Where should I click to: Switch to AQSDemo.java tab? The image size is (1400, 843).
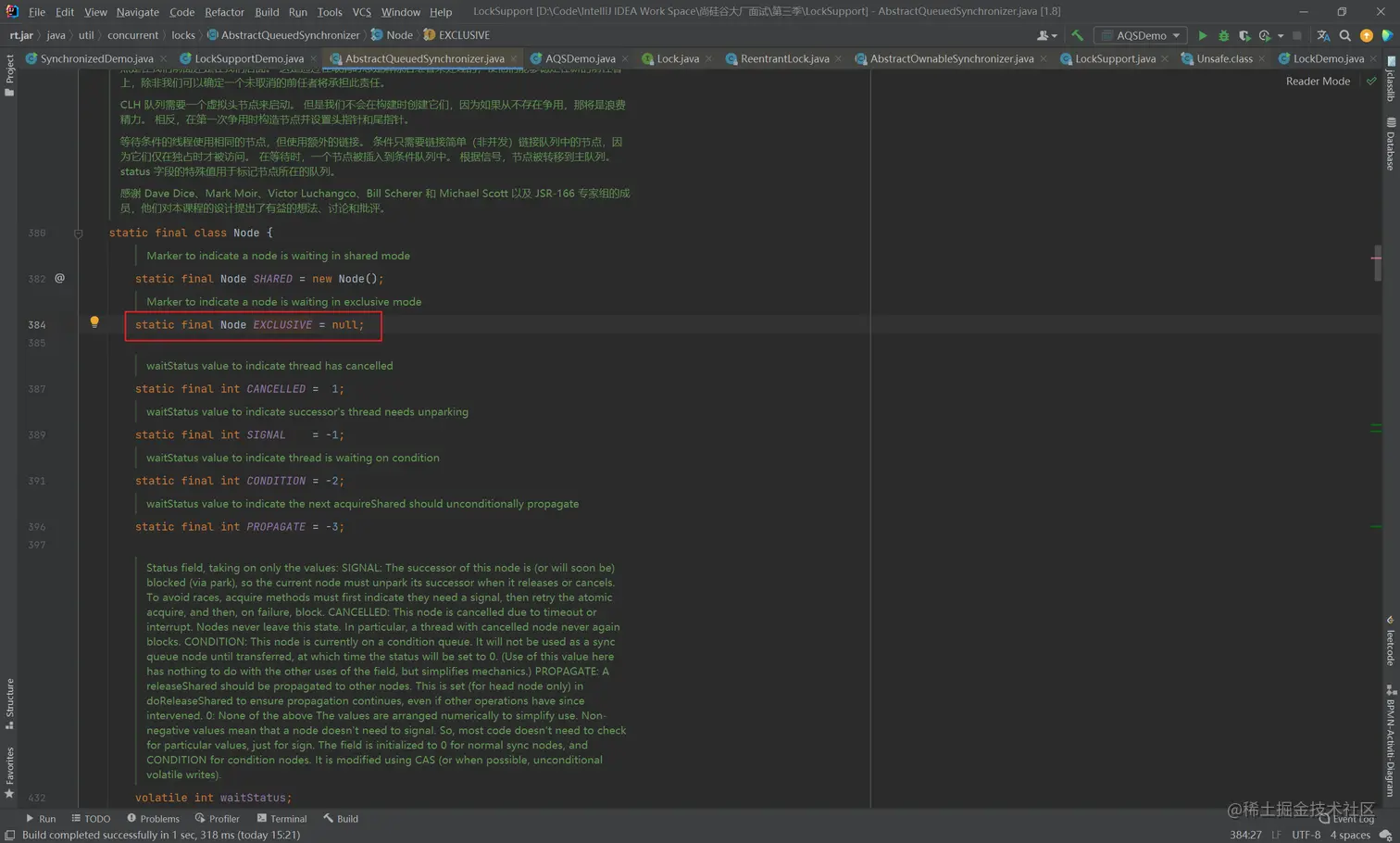click(580, 58)
